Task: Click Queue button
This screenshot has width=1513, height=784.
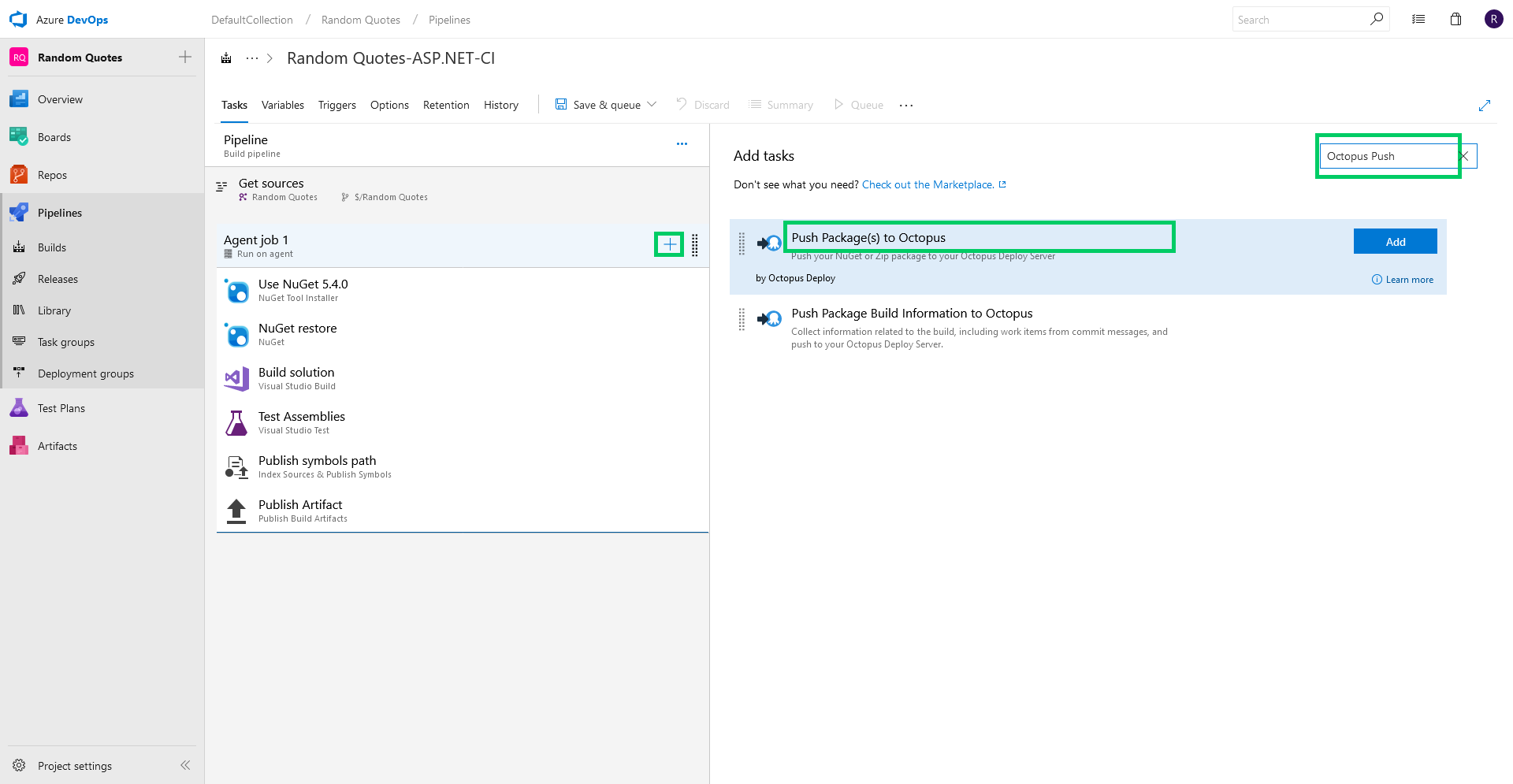Action: [858, 105]
